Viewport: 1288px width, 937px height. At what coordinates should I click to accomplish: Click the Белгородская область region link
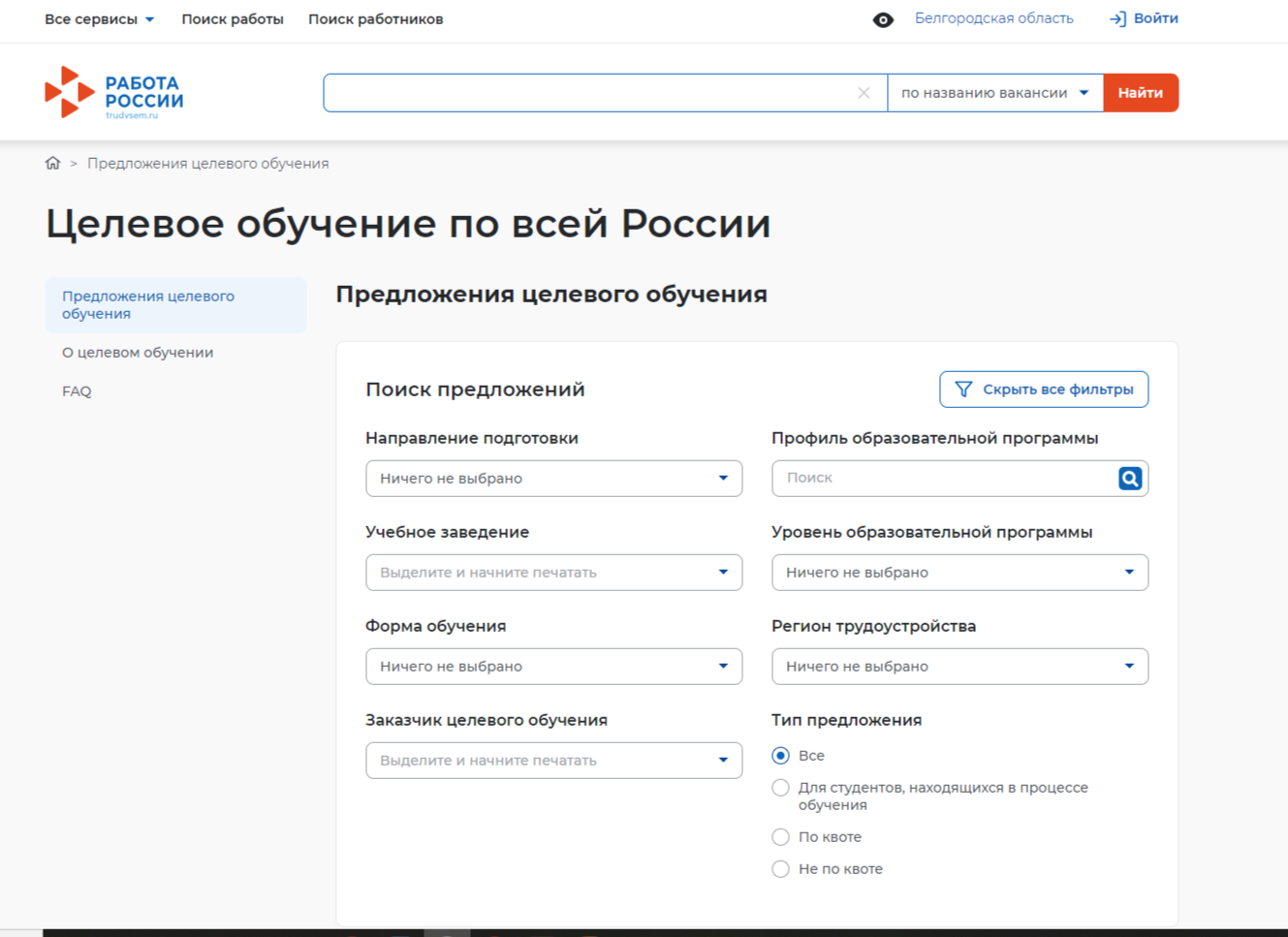(x=994, y=17)
